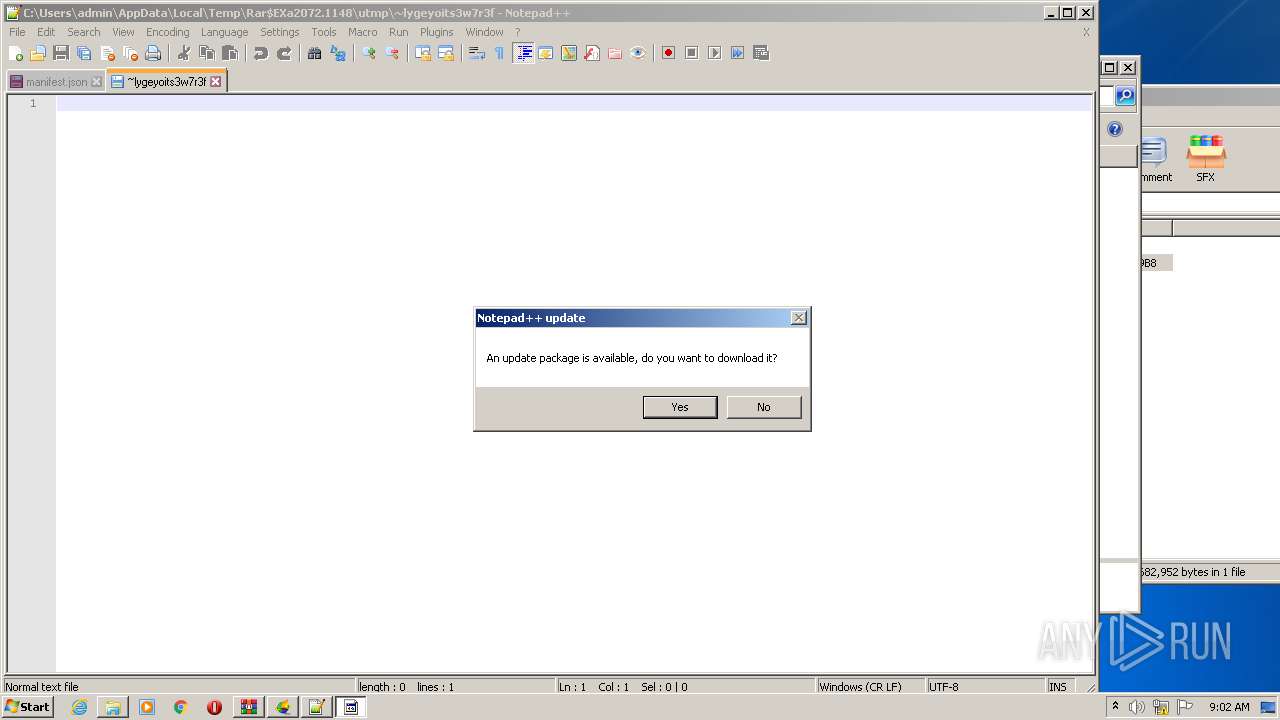Open the Function List icon

[x=592, y=53]
